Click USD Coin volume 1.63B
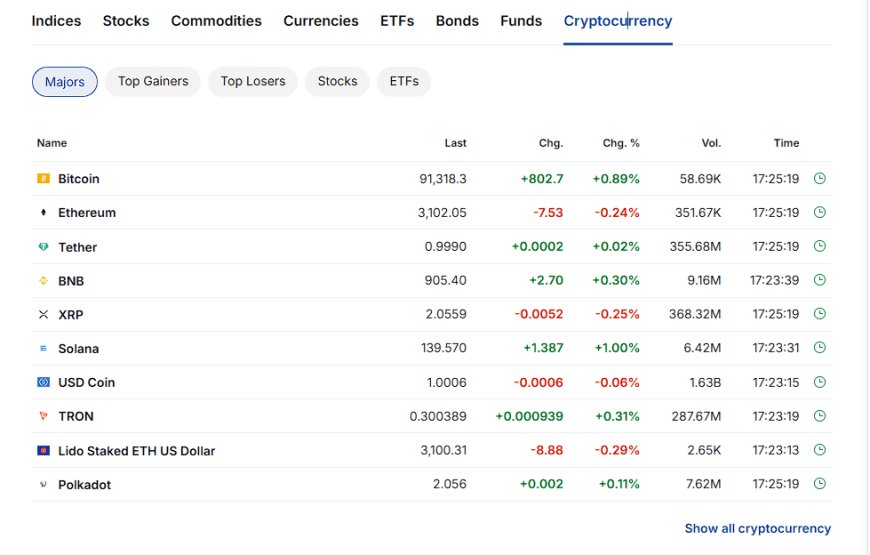 coord(705,382)
